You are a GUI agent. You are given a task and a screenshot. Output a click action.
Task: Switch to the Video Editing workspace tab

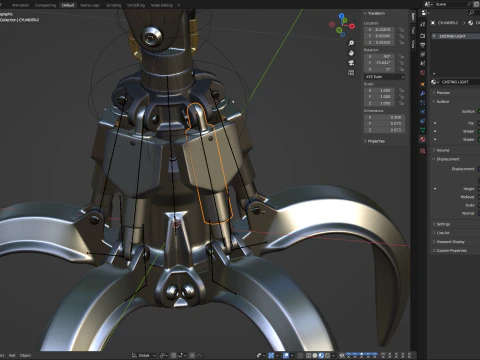[x=162, y=5]
